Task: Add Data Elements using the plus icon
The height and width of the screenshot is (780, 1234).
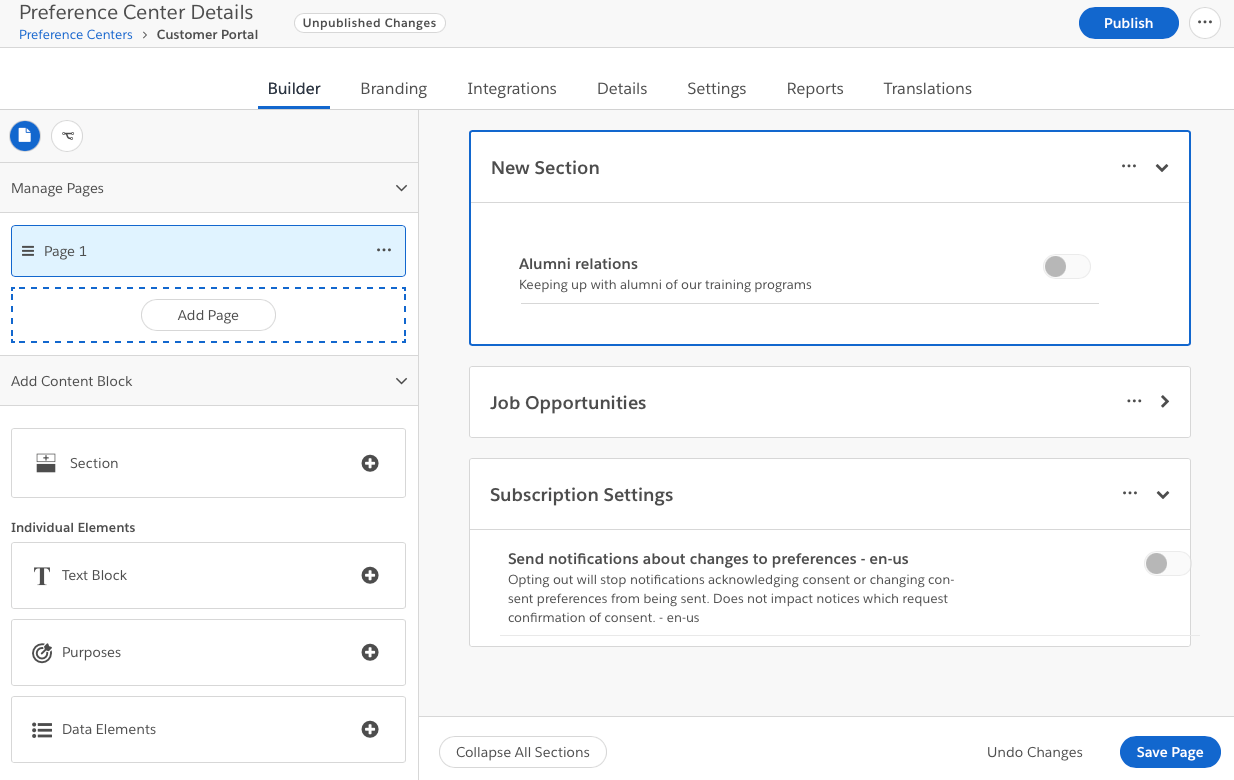Action: [x=370, y=729]
